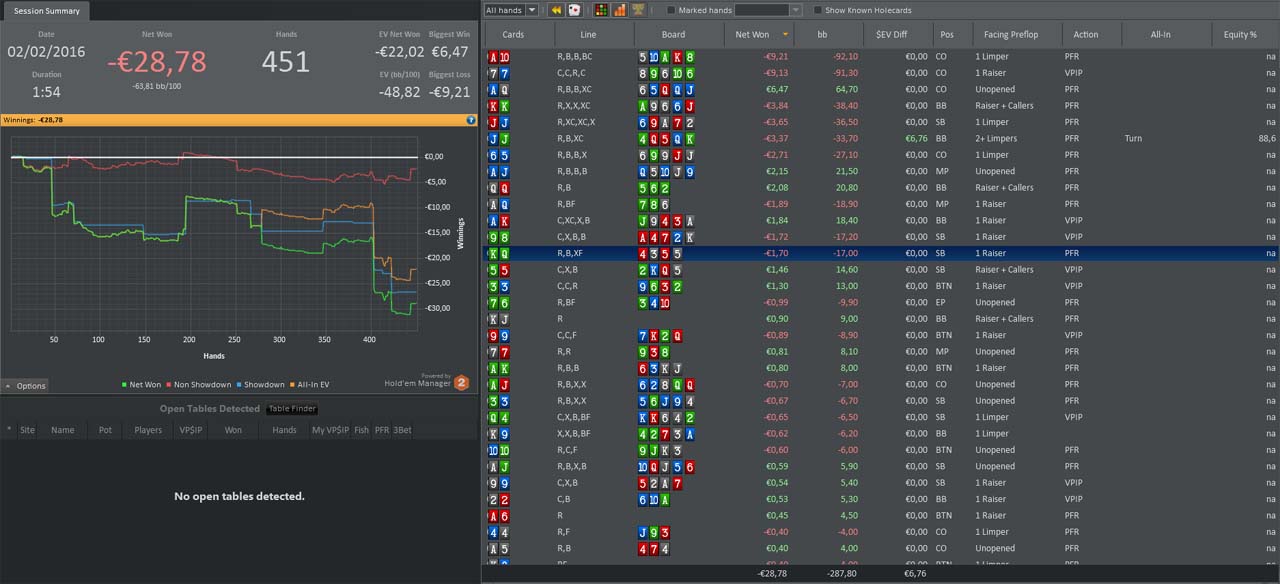Click the Facing Preflop column header

click(x=1015, y=34)
